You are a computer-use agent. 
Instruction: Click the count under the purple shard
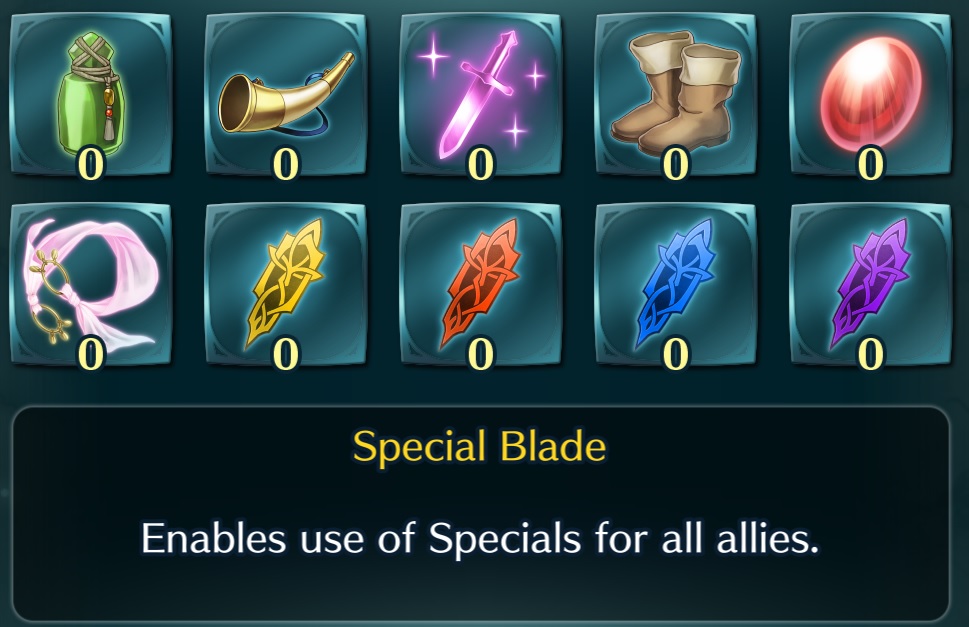tap(871, 355)
